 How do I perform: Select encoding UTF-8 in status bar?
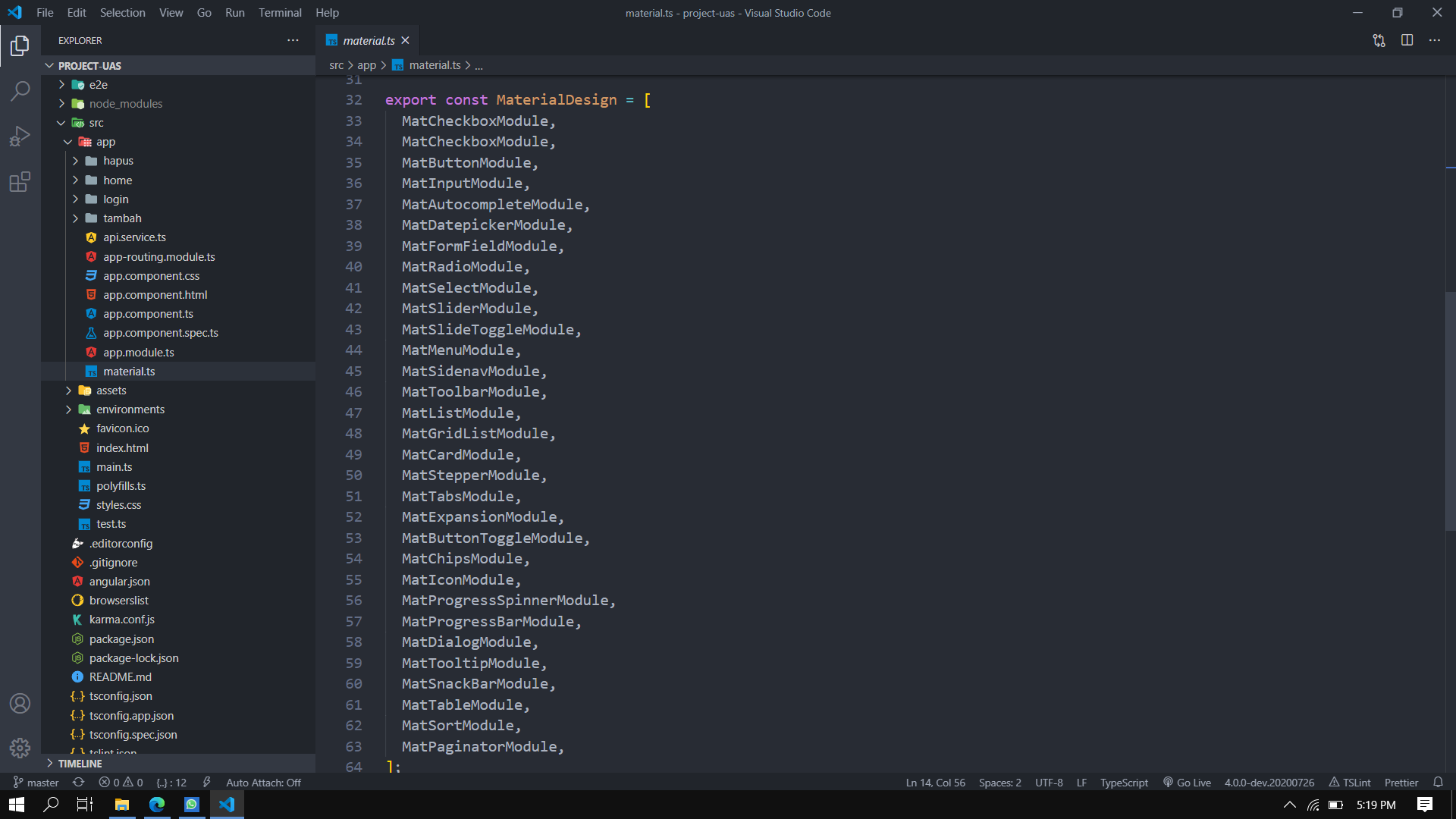(1049, 782)
